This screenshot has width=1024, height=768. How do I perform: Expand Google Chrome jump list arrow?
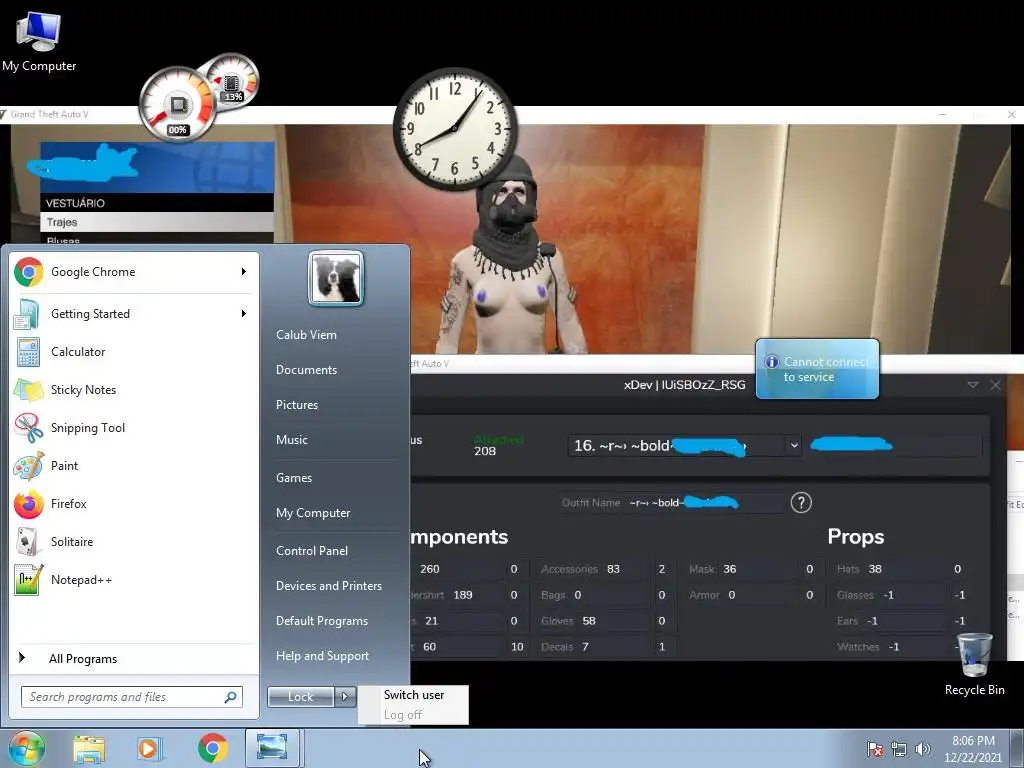pyautogui.click(x=244, y=272)
